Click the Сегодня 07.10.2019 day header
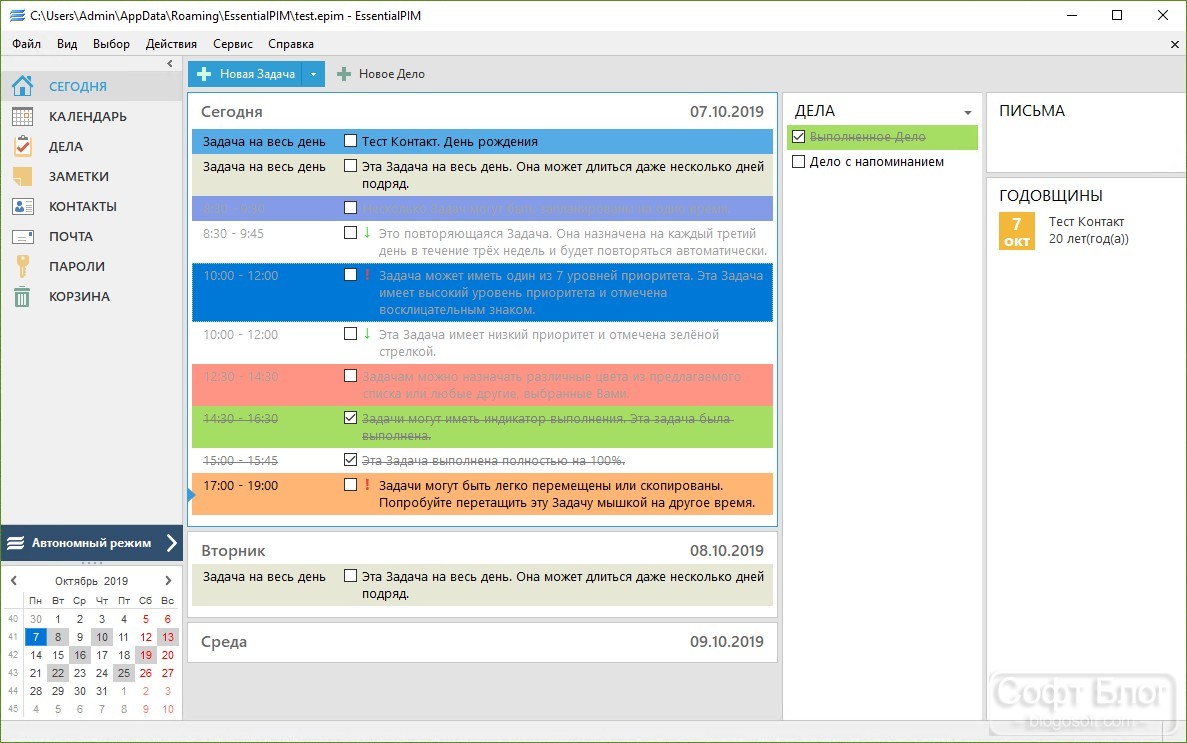Viewport: 1187px width, 743px height. click(482, 112)
